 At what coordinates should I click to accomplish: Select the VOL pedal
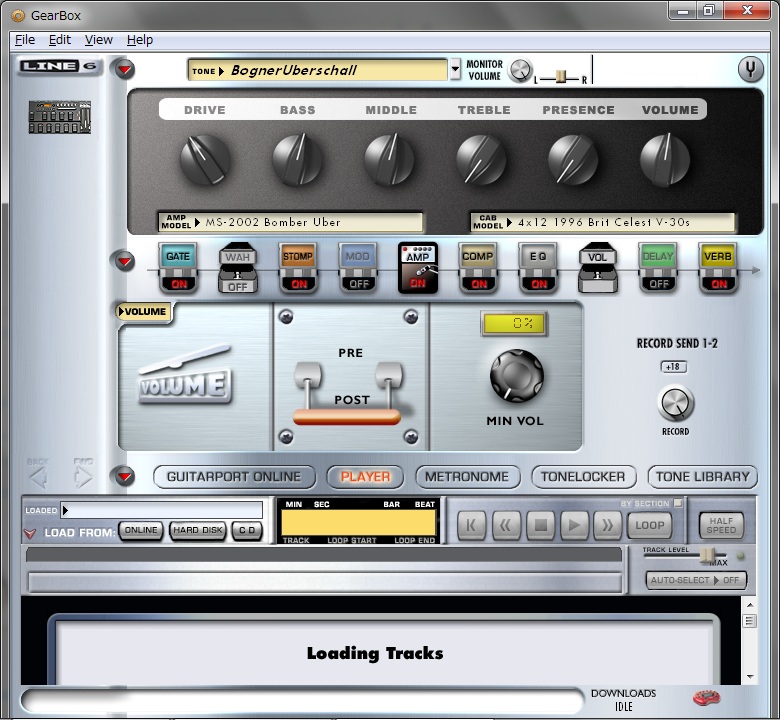597,267
